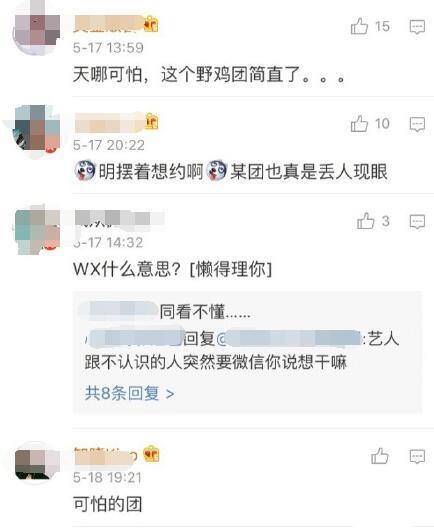Screen dimensions: 434x528
Task: Reply to the 13:59 comment via bubble icon
Action: [417, 27]
